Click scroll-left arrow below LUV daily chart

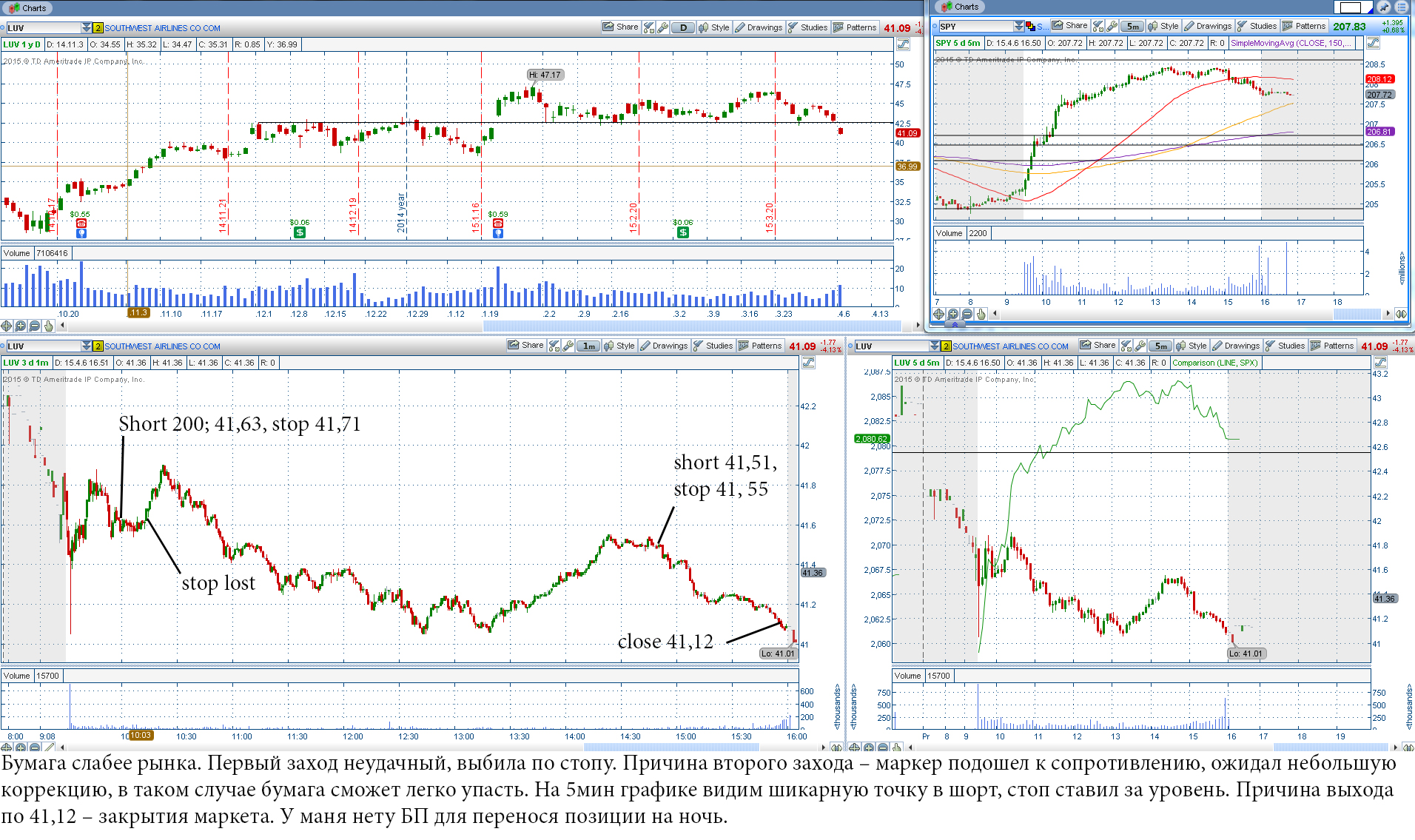62,326
